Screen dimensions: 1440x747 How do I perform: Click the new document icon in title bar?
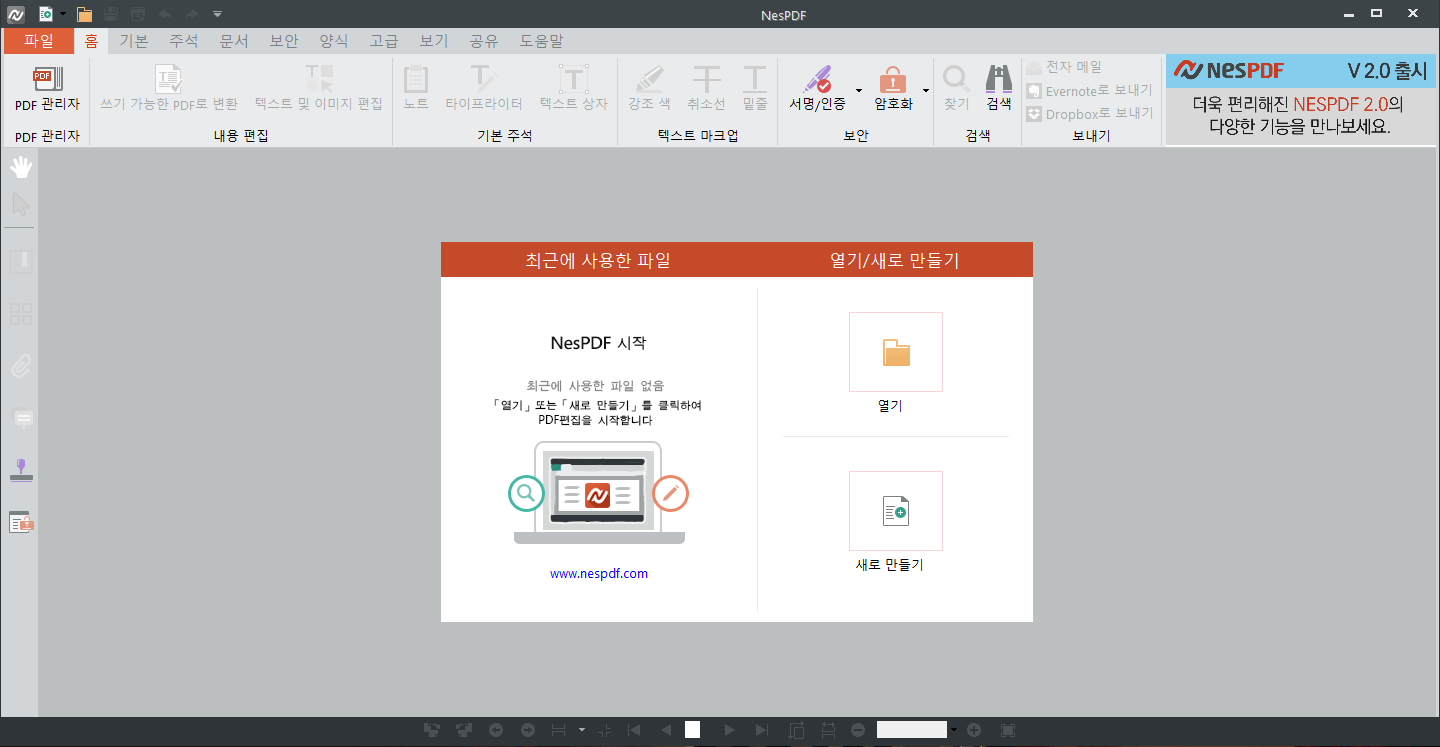click(x=46, y=14)
